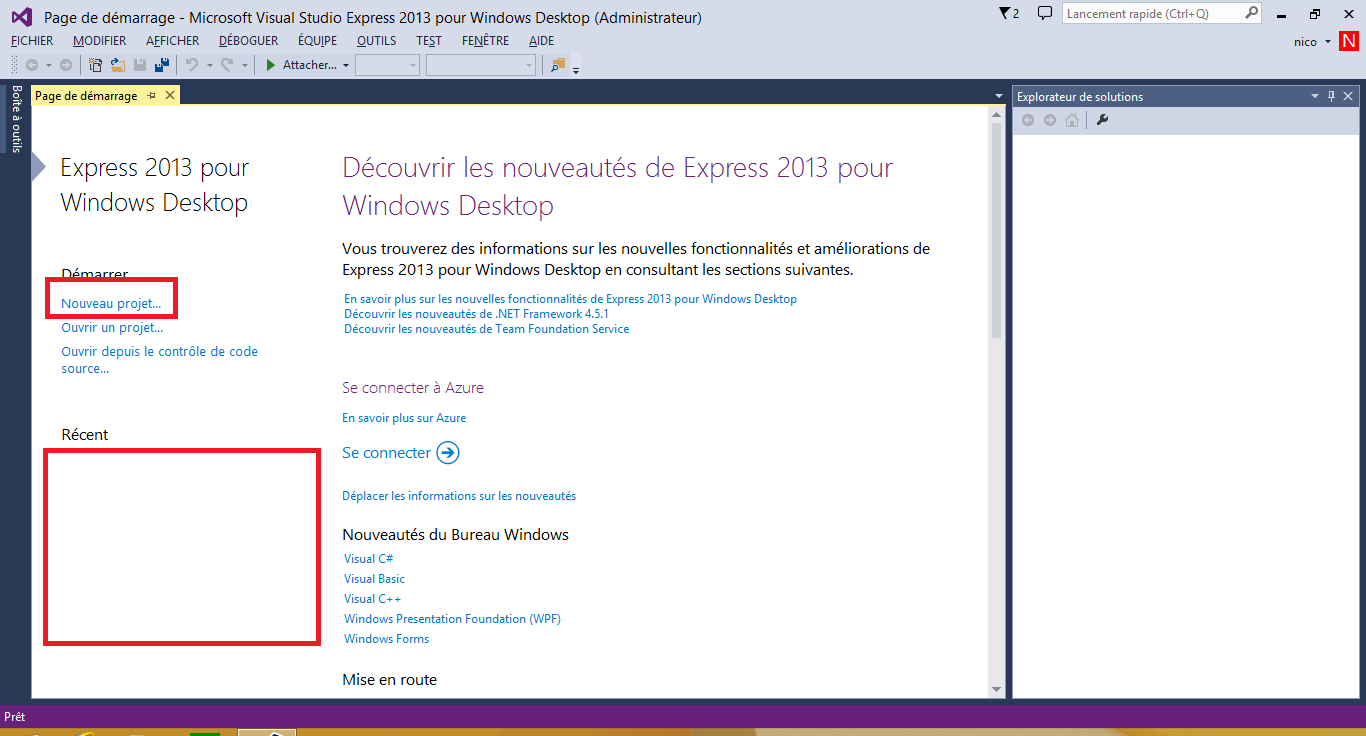Open the ÉQUIPE menu
This screenshot has width=1366, height=736.
tap(317, 41)
